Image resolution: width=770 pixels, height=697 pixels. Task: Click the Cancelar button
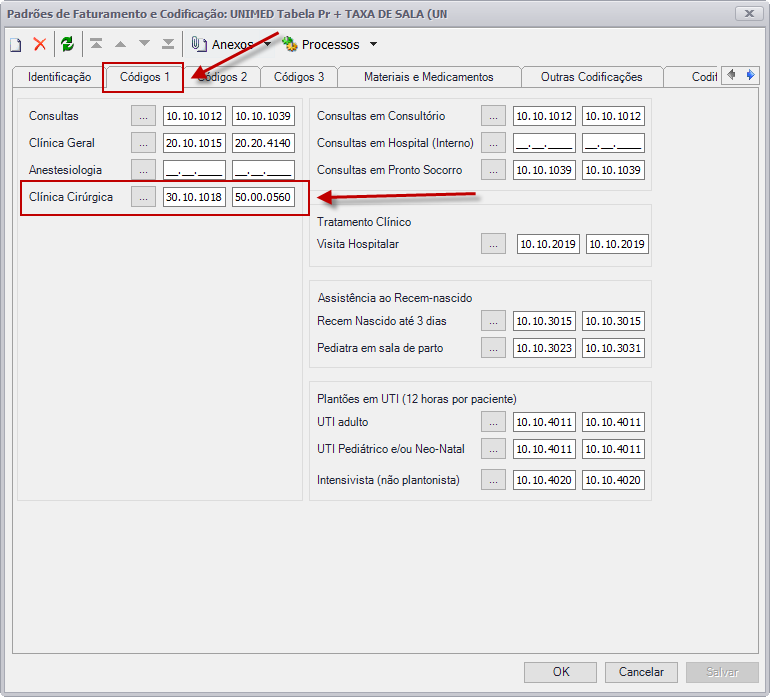click(641, 672)
